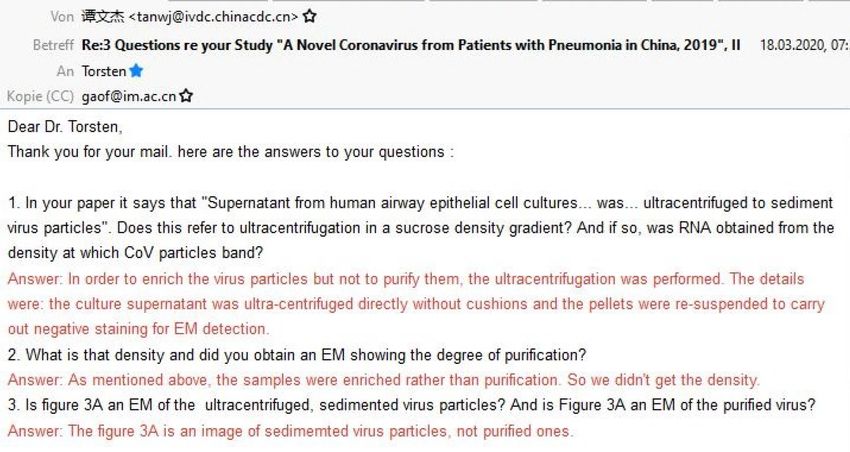The image size is (850, 452).
Task: Click the red answer saying "As mentioned above"
Action: [x=384, y=380]
